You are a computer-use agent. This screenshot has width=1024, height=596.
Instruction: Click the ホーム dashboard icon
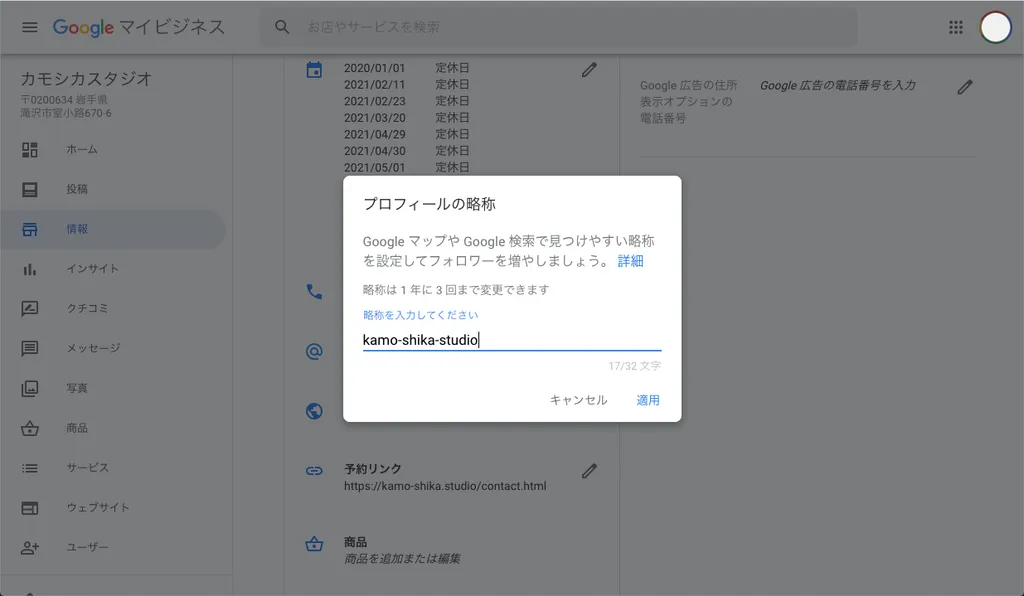pos(29,149)
